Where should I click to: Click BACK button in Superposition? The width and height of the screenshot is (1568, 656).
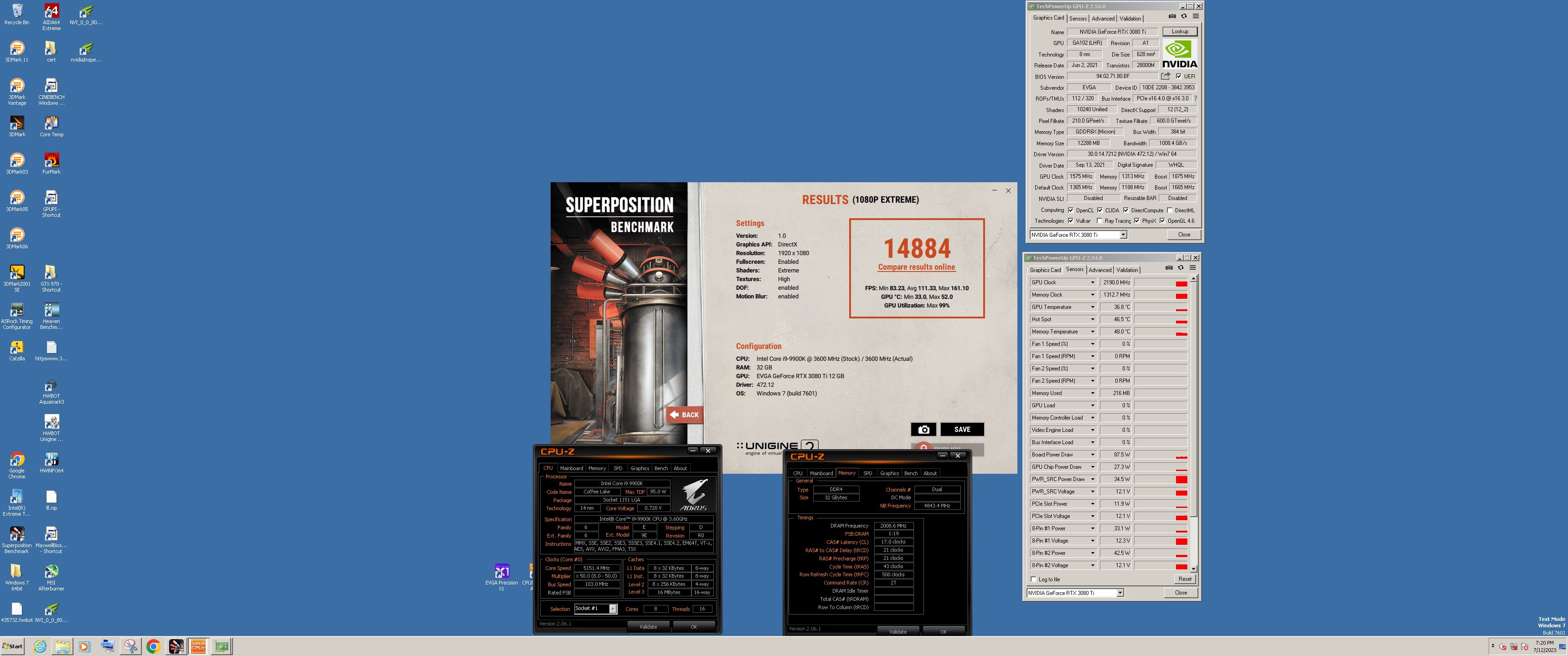pos(685,415)
